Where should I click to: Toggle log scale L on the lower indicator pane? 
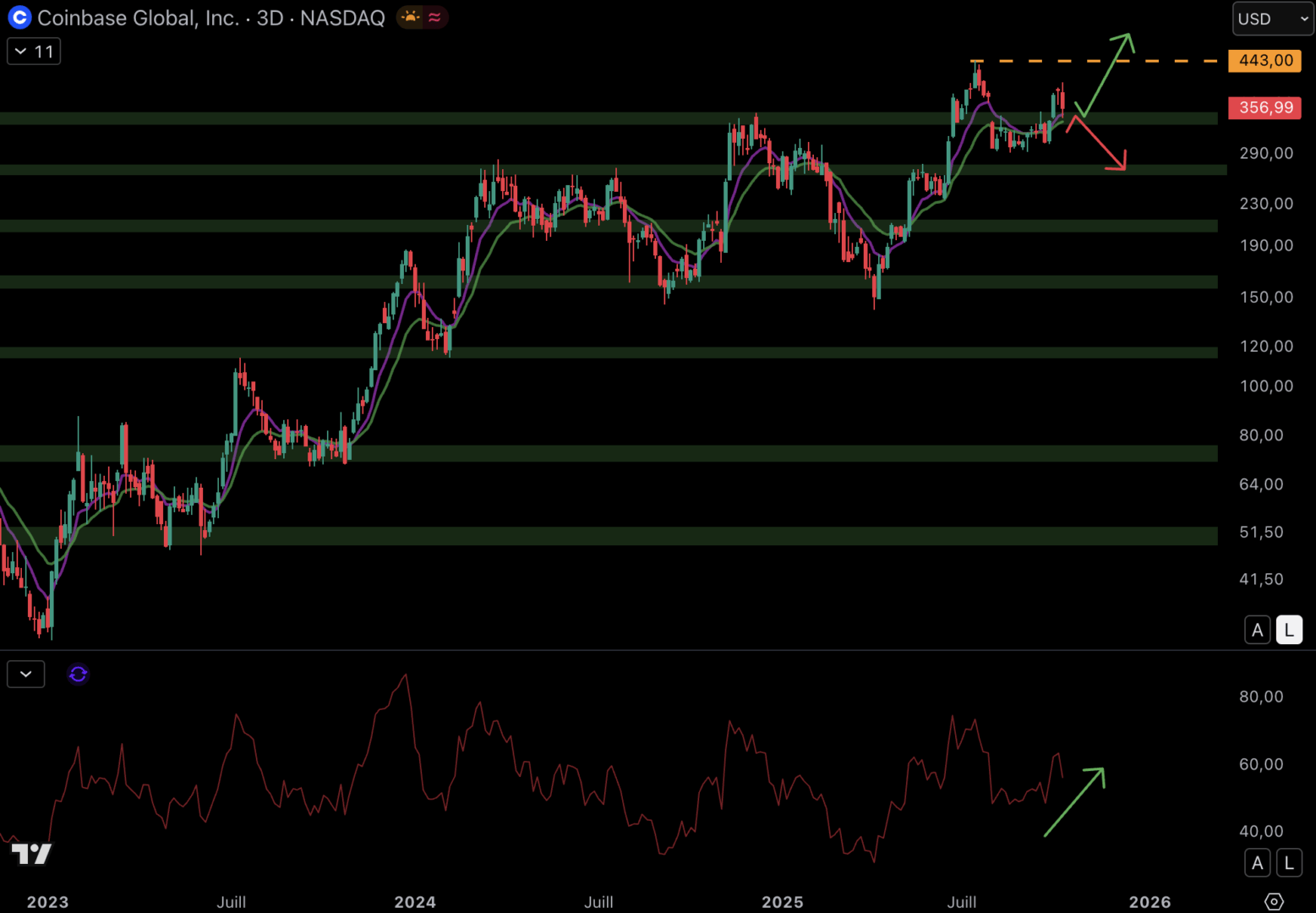coord(1288,862)
